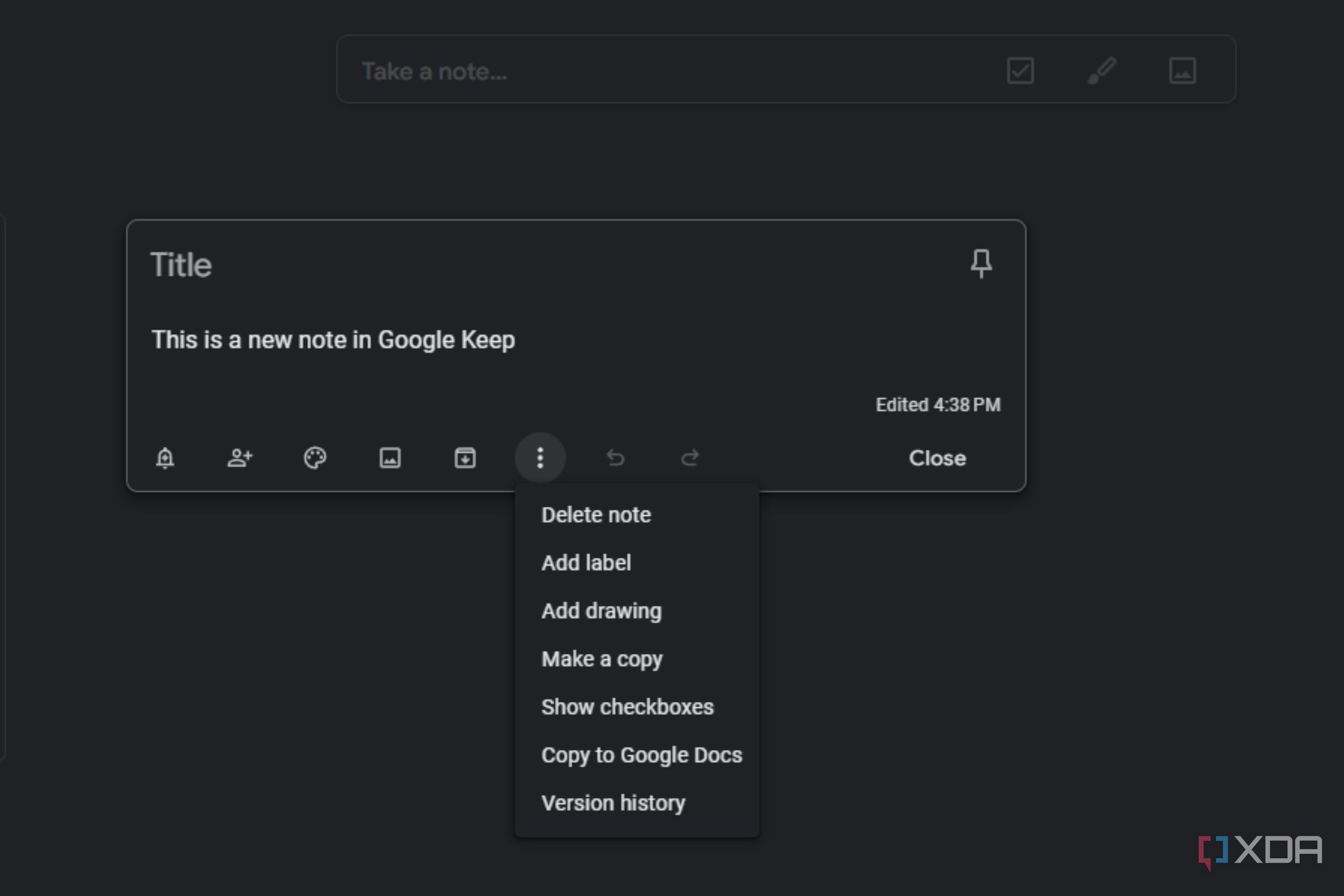This screenshot has height=896, width=1344.
Task: Choose Copy to Google Docs
Action: coord(642,755)
